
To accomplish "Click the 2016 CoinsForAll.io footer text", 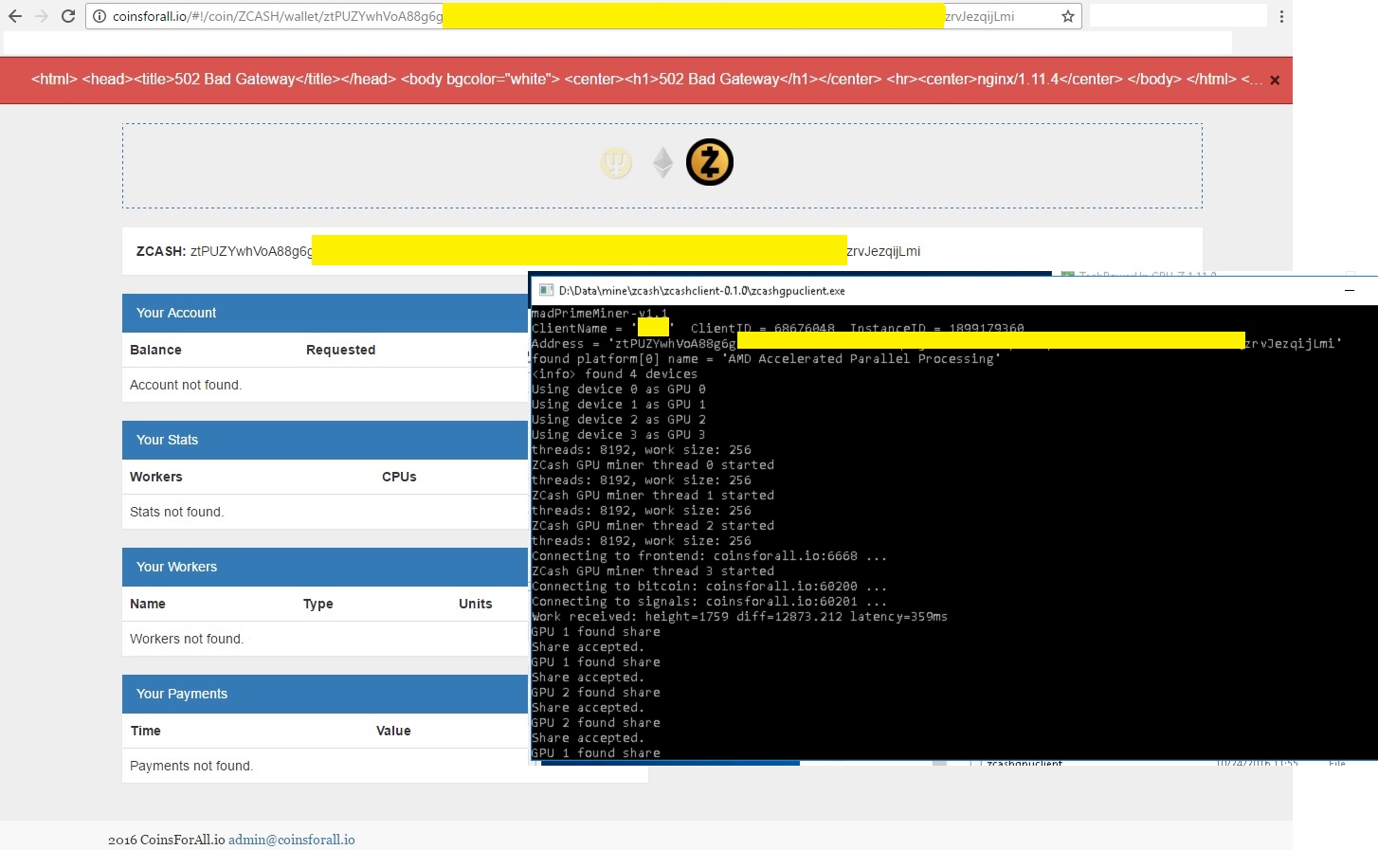I will point(167,840).
